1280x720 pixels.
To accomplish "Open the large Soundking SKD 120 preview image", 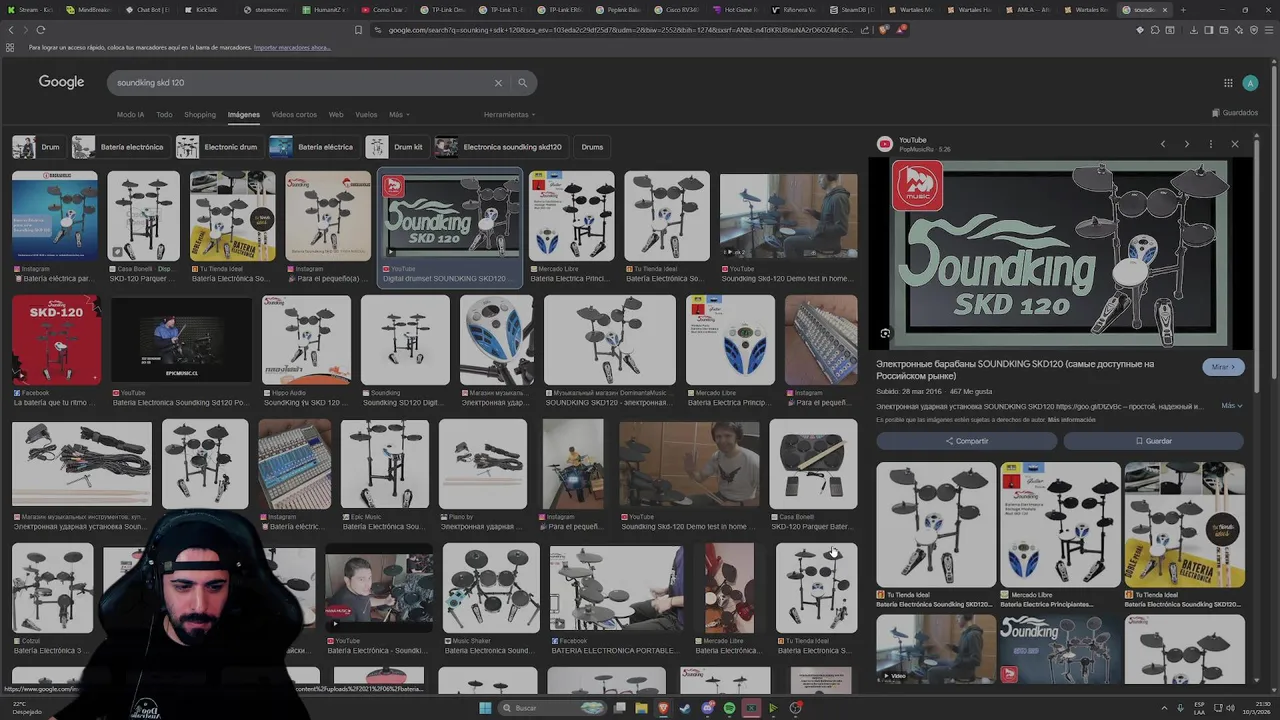I will 1060,254.
